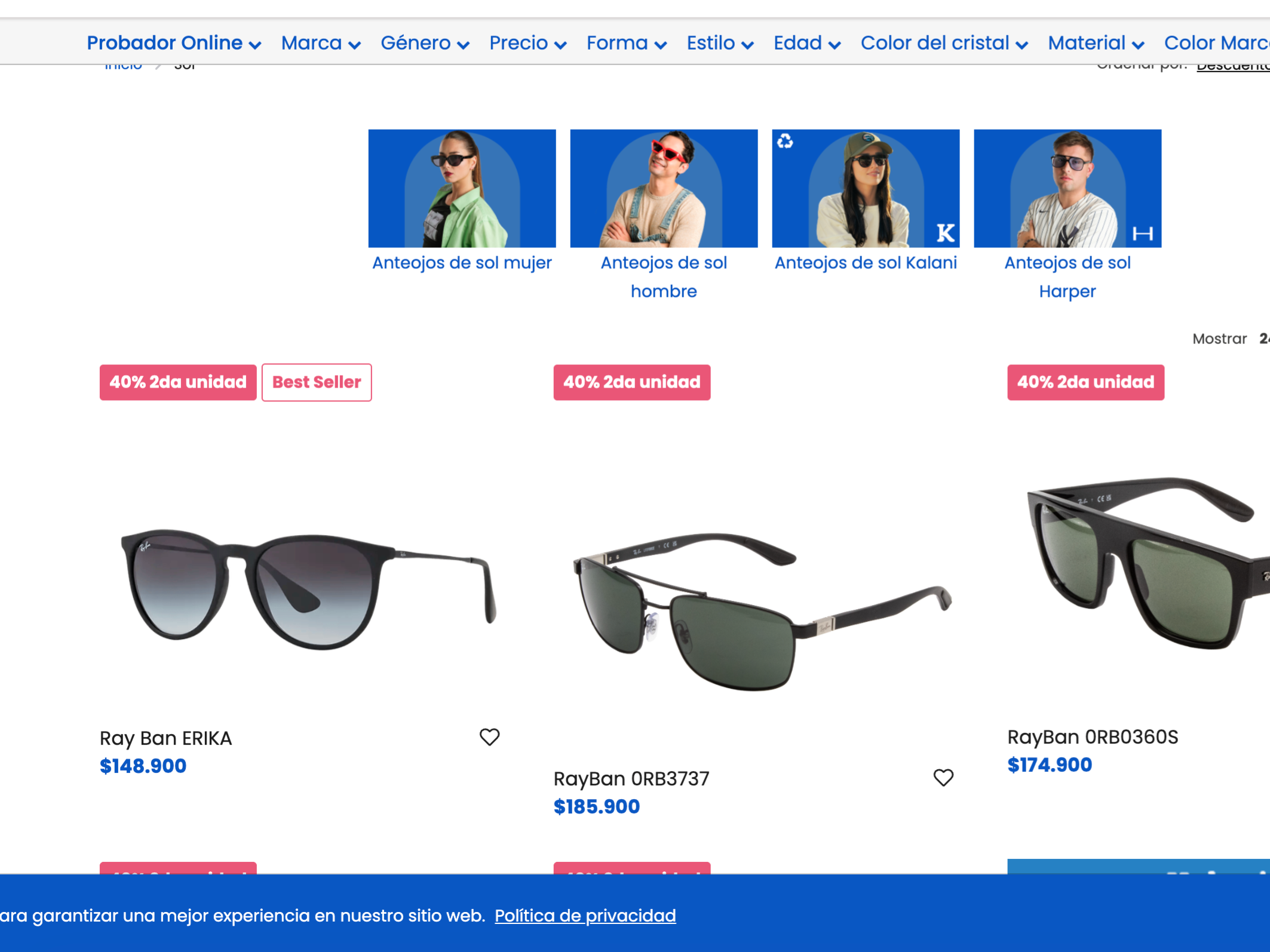View Ray Ban ERIKA product image
The image size is (1270, 952).
(x=308, y=589)
